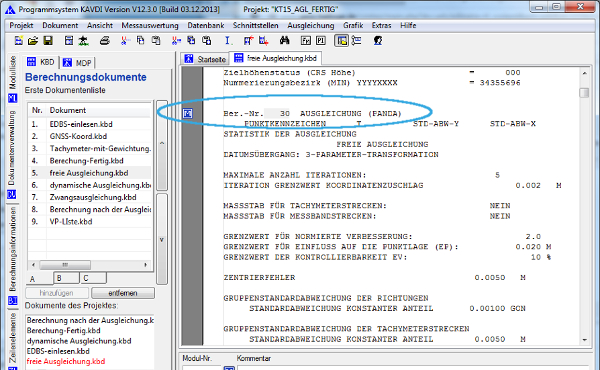Open help with the person icon
The image size is (600, 370).
(x=378, y=41)
